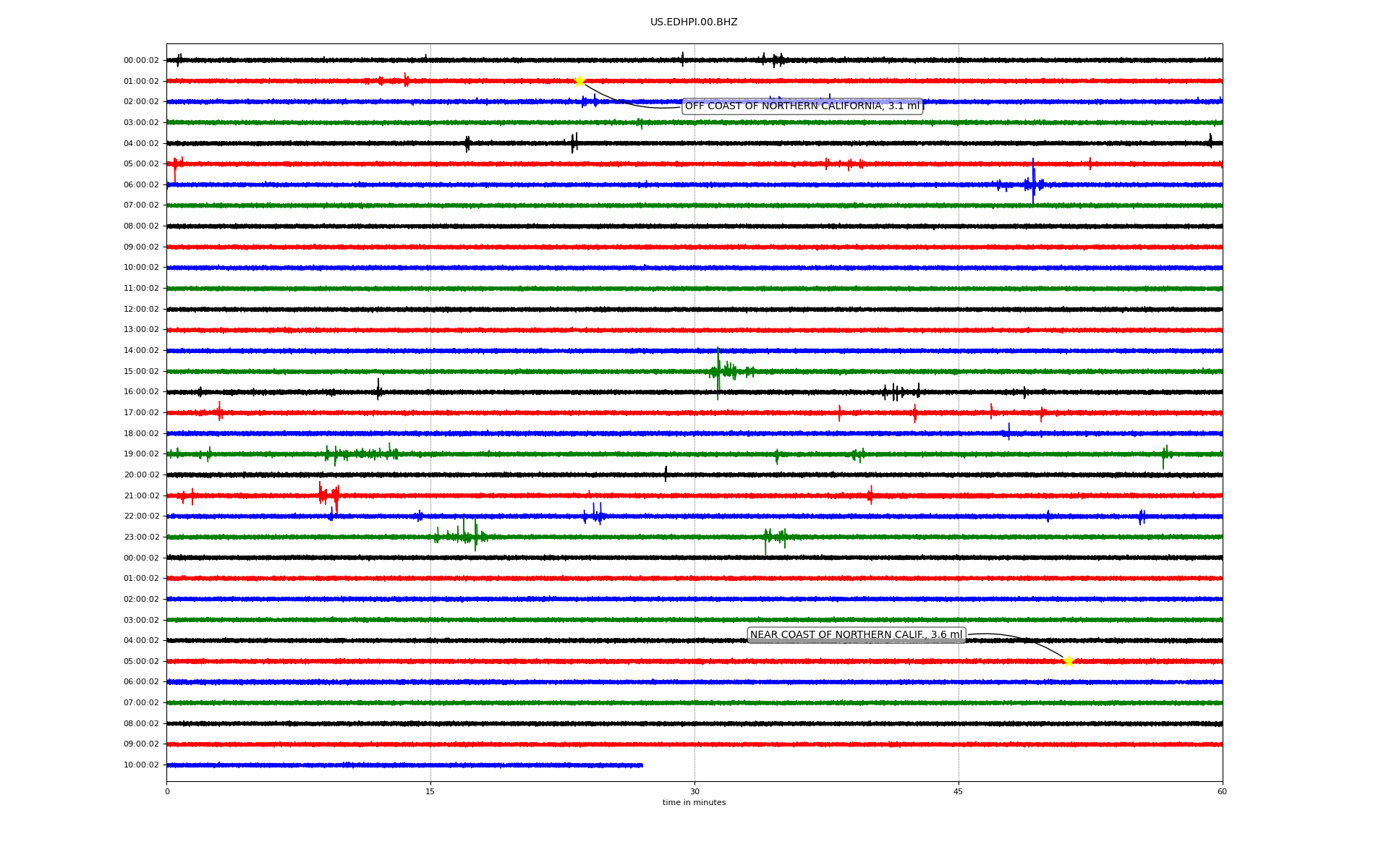
Task: Click the 30 tick label on the minutes axis
Action: click(694, 791)
